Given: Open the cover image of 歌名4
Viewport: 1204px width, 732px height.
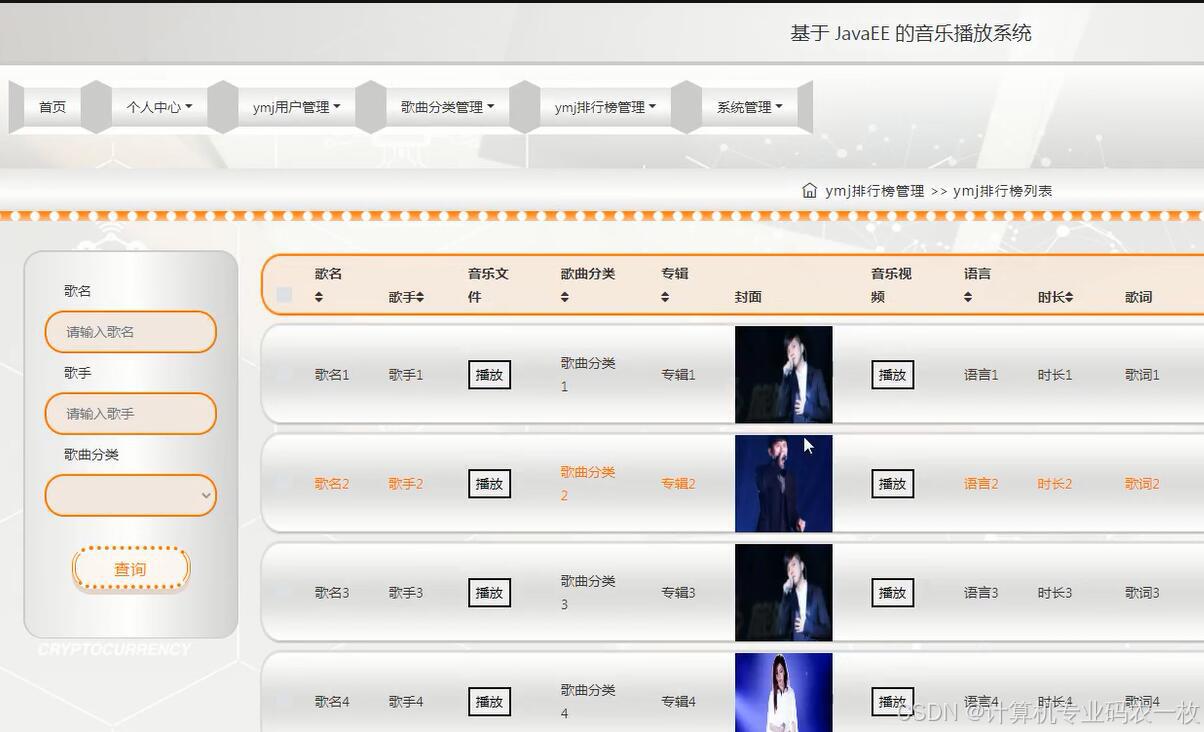Looking at the screenshot, I should pyautogui.click(x=783, y=692).
